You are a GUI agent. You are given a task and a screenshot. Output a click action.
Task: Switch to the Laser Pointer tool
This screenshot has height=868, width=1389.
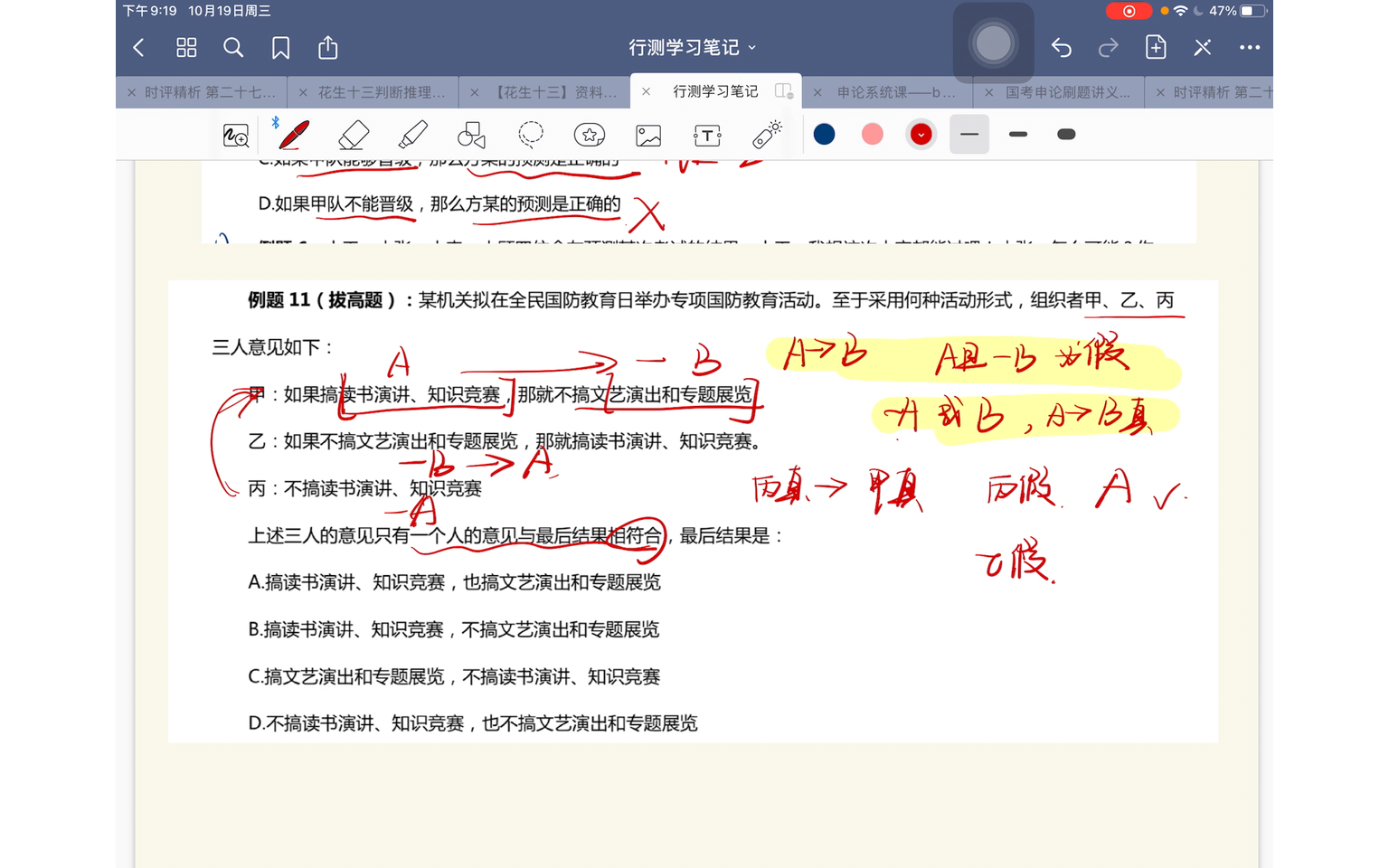point(766,134)
